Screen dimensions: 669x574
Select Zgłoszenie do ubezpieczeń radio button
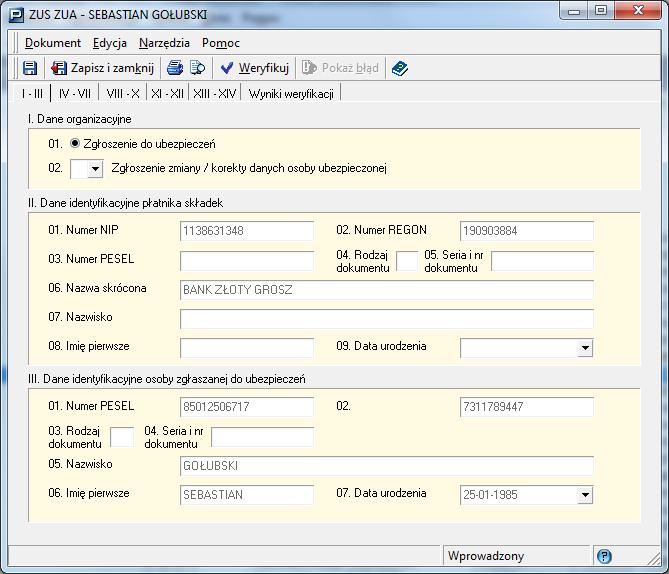[x=75, y=143]
